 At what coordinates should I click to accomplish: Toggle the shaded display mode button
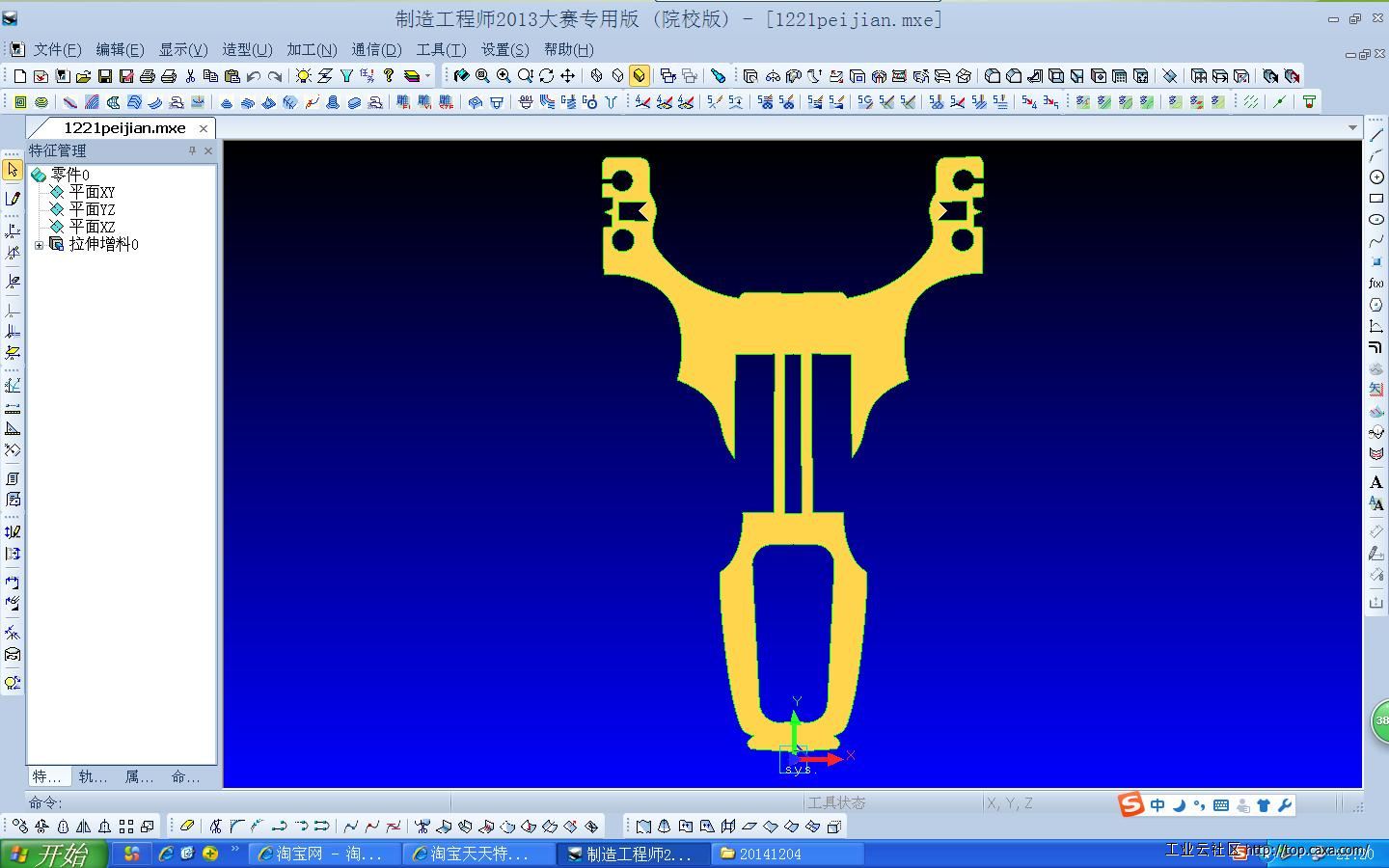coord(639,76)
